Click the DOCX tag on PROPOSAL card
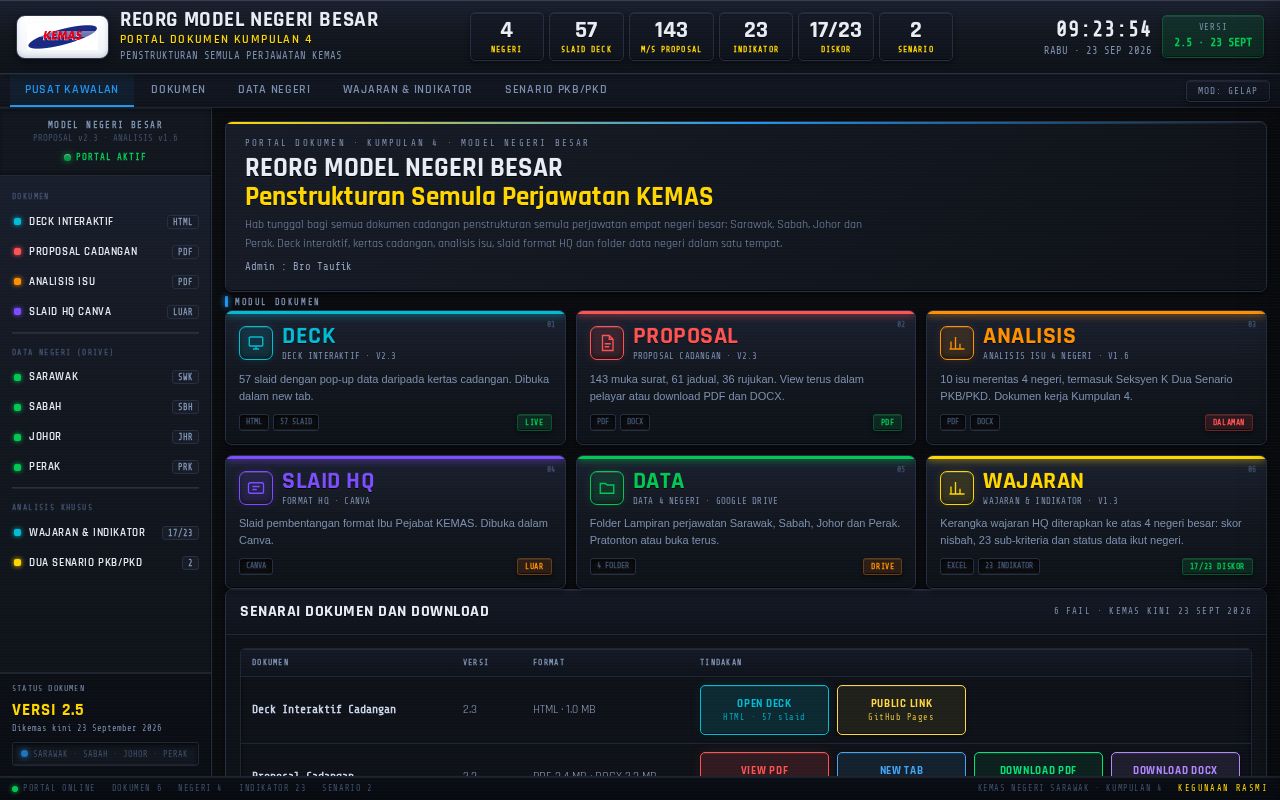Screen dimensions: 1280x800 [x=635, y=422]
